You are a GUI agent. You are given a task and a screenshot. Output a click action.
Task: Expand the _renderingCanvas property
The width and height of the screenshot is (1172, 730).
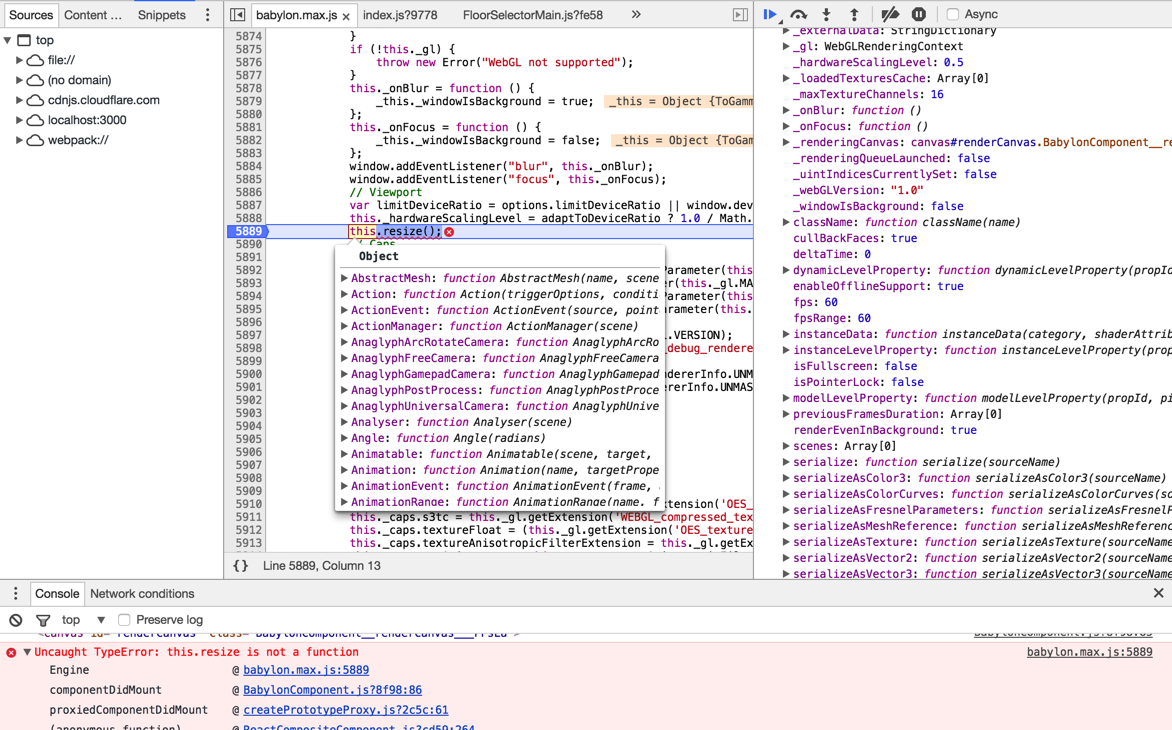[x=786, y=142]
